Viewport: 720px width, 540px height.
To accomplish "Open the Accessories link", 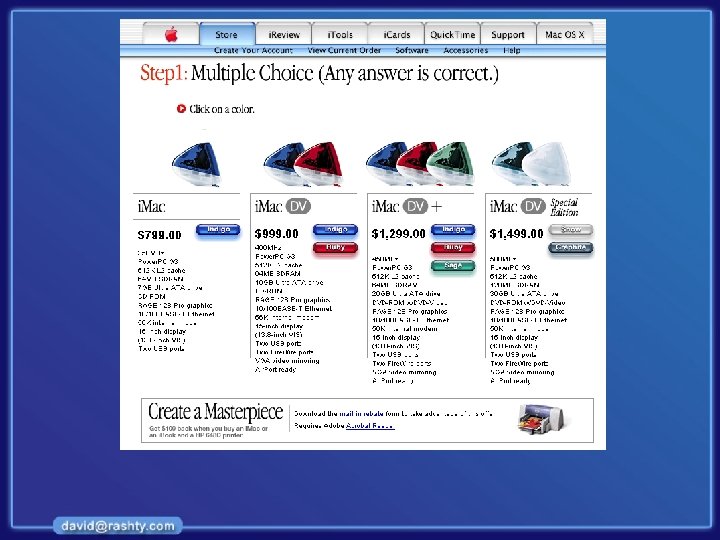I will (x=466, y=51).
